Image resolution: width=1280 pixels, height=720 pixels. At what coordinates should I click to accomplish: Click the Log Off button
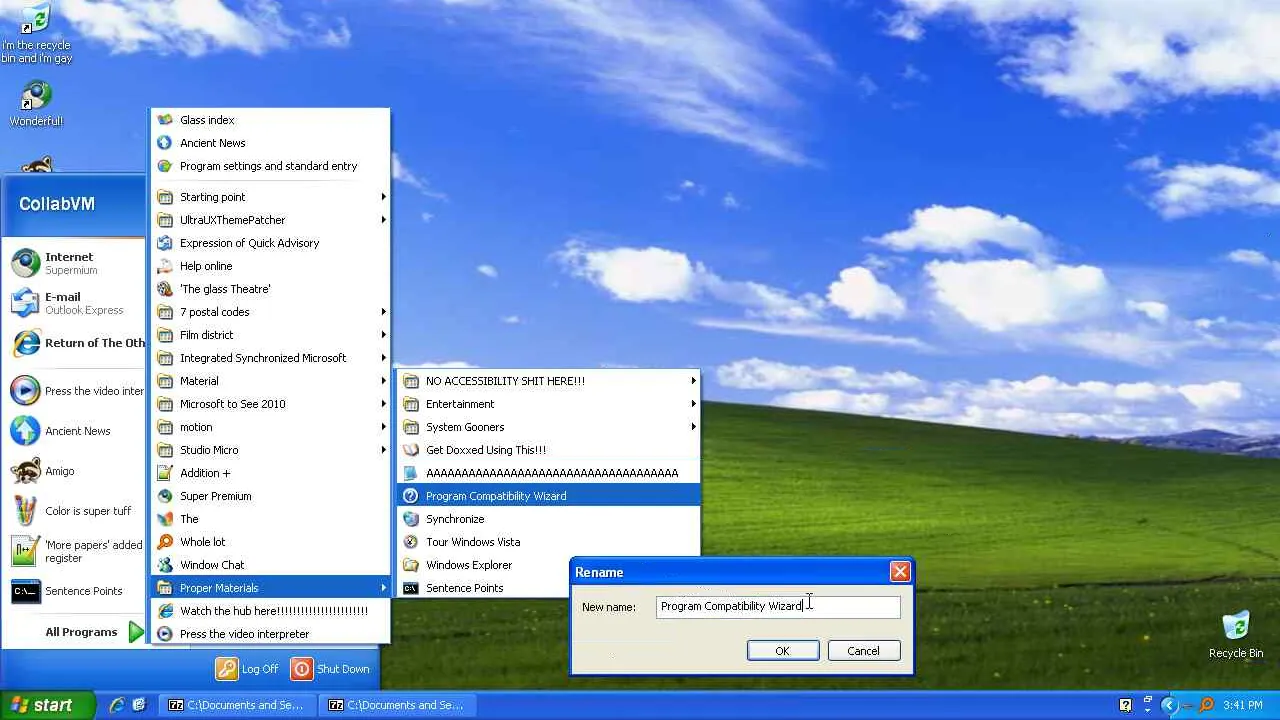247,669
